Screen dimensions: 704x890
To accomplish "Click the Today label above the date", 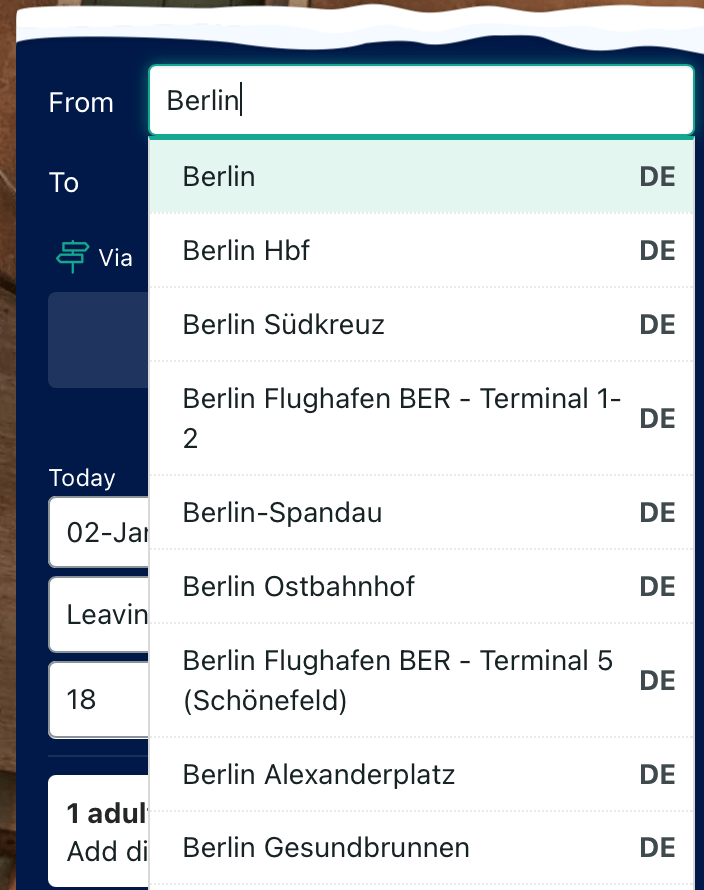I will tap(82, 478).
